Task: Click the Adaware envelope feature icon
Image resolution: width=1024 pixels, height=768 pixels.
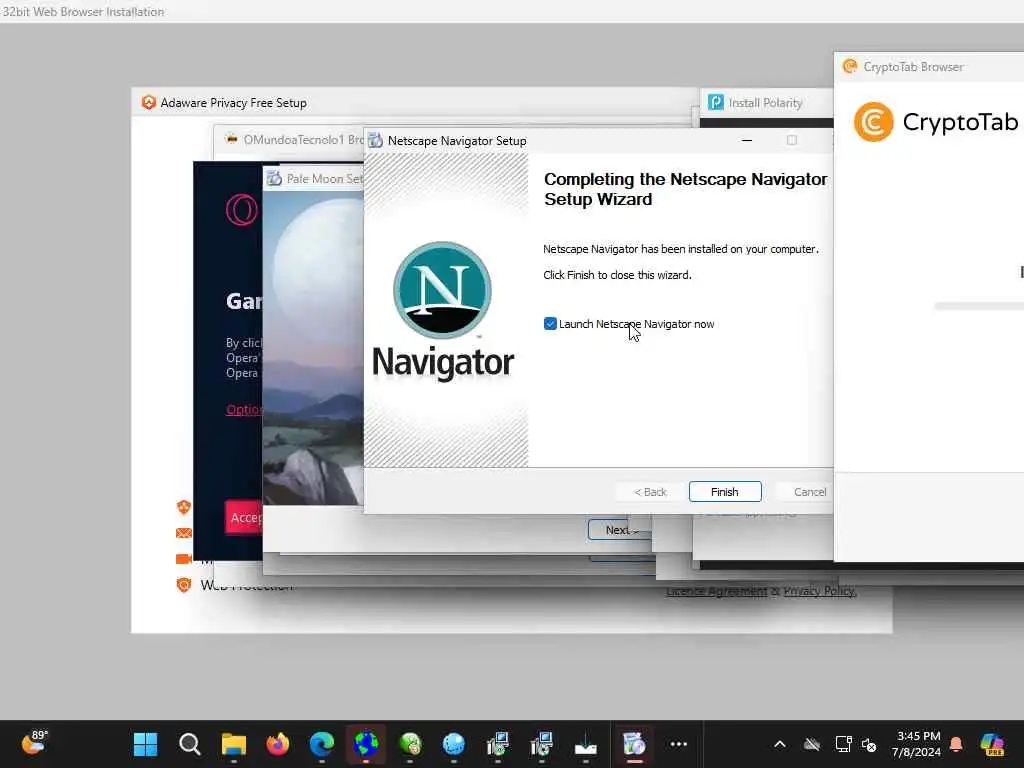Action: 184,533
